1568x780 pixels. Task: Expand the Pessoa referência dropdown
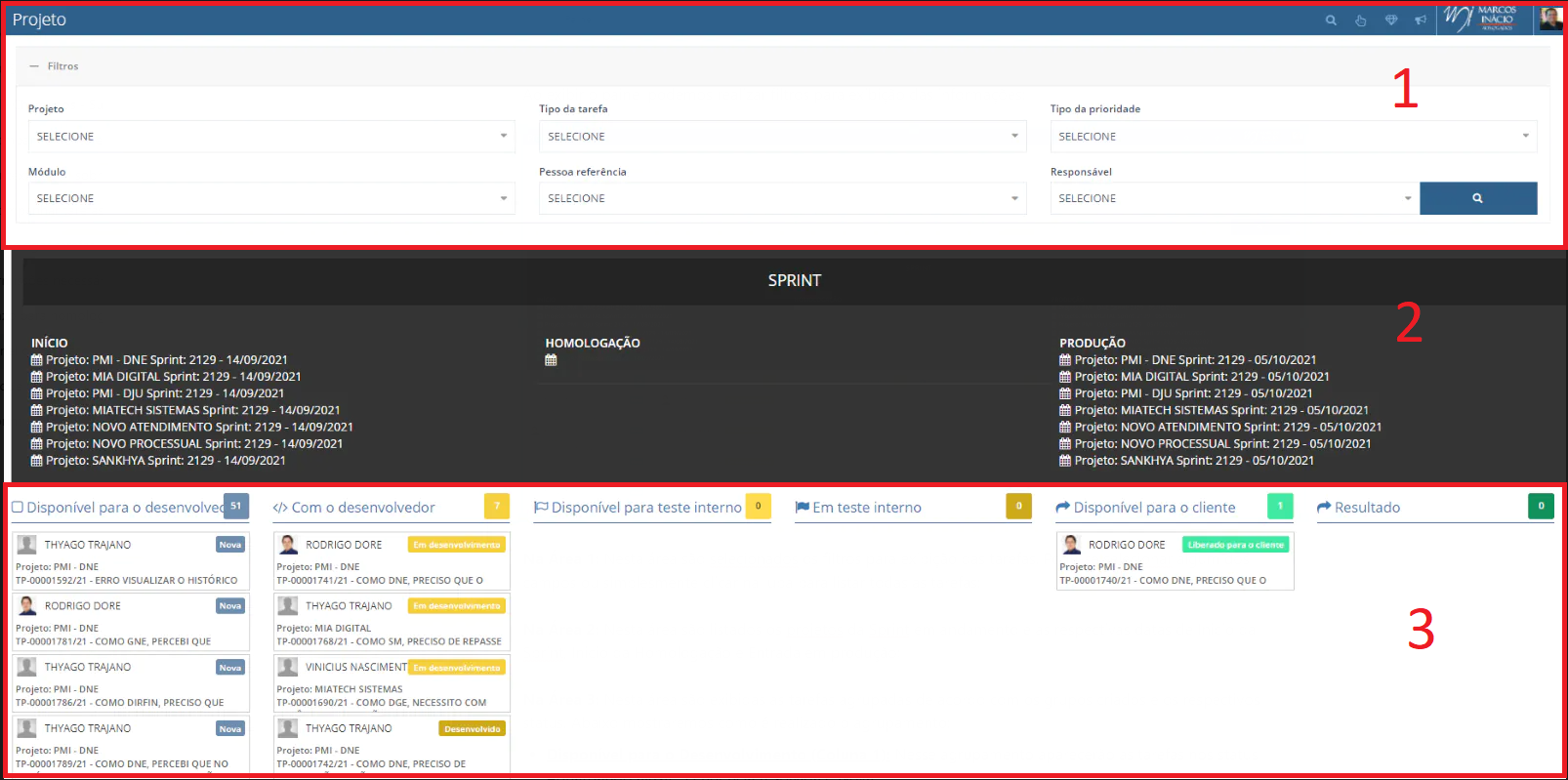pos(782,198)
